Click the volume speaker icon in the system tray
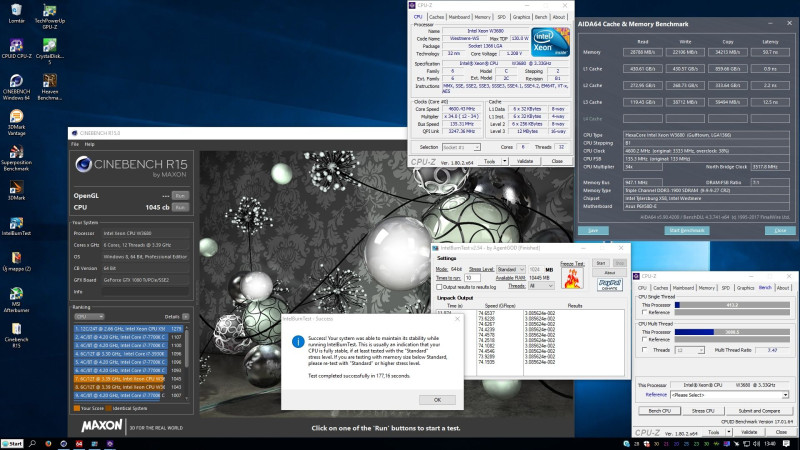This screenshot has height=450, width=800. [757, 444]
